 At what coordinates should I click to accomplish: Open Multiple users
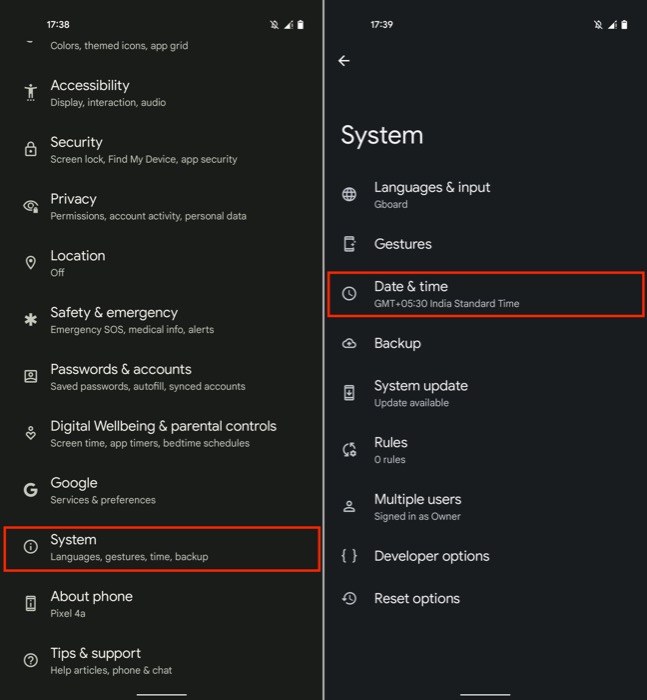click(486, 506)
